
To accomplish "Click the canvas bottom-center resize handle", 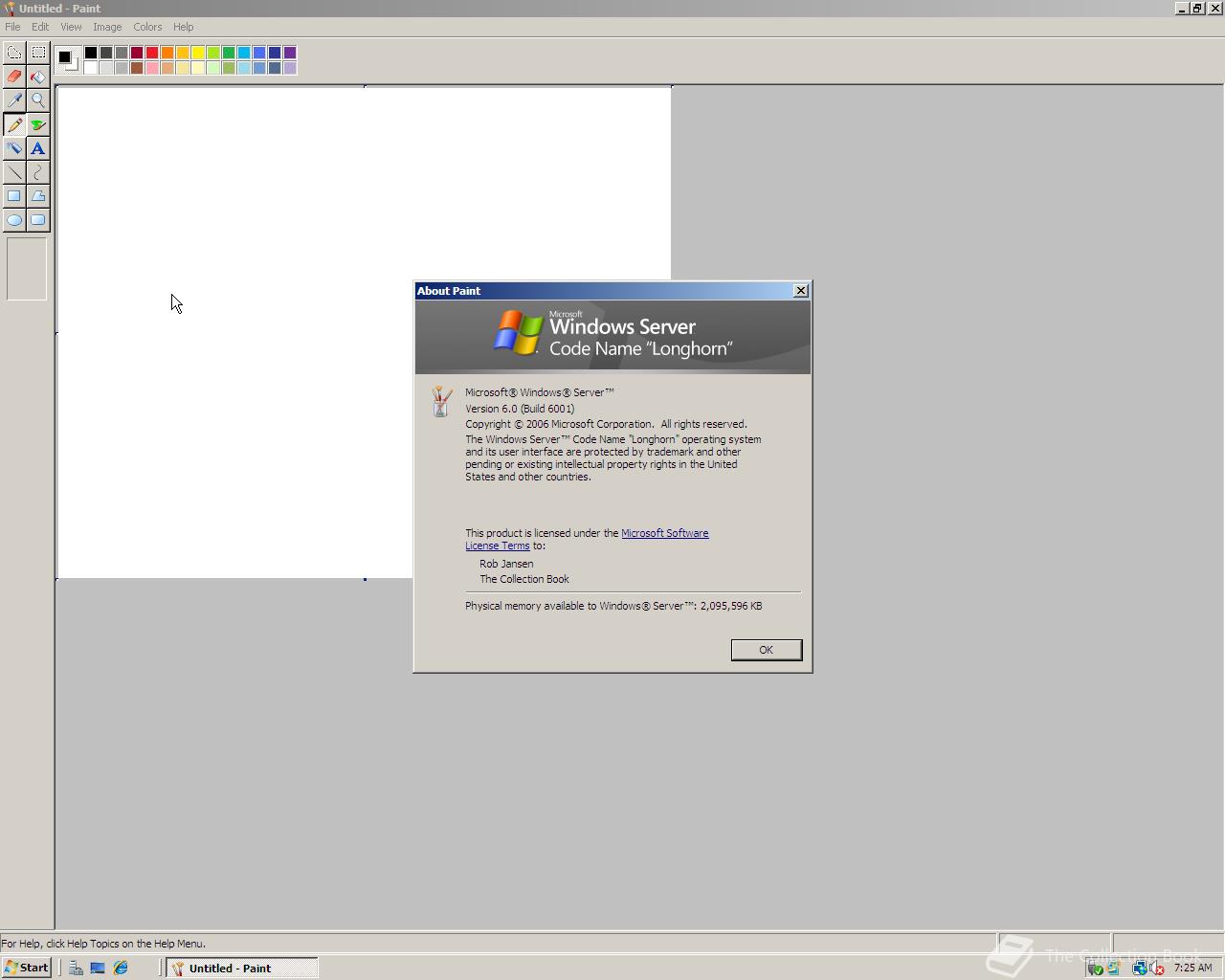I will coord(365,579).
